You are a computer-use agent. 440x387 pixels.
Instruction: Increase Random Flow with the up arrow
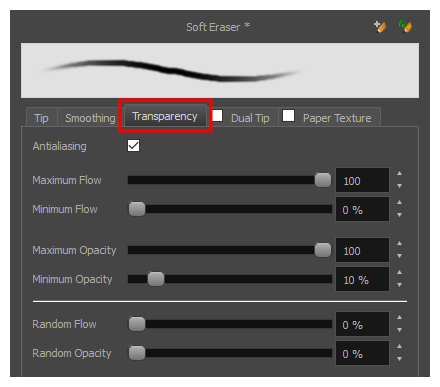click(x=399, y=317)
